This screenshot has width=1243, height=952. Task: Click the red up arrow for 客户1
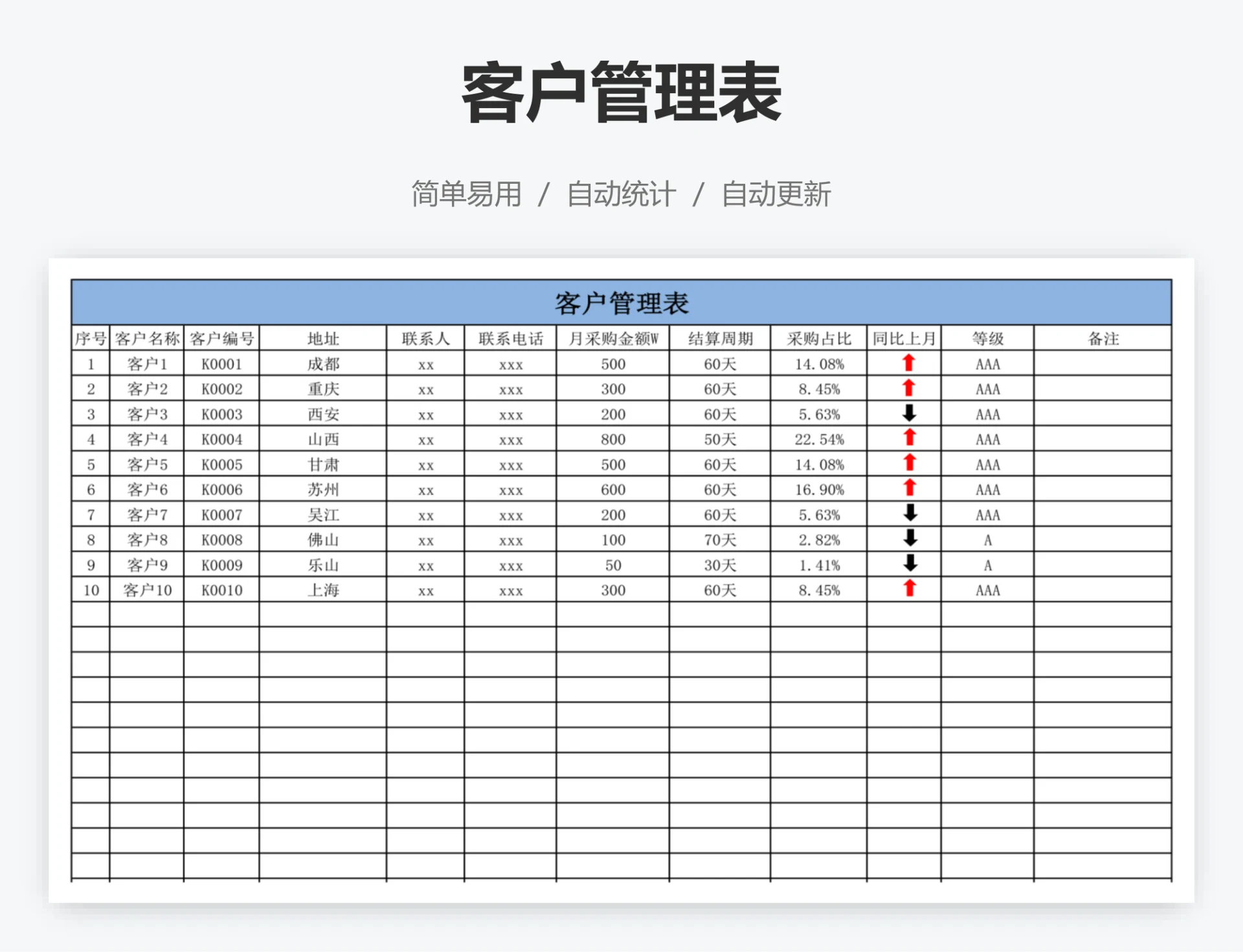pos(909,364)
